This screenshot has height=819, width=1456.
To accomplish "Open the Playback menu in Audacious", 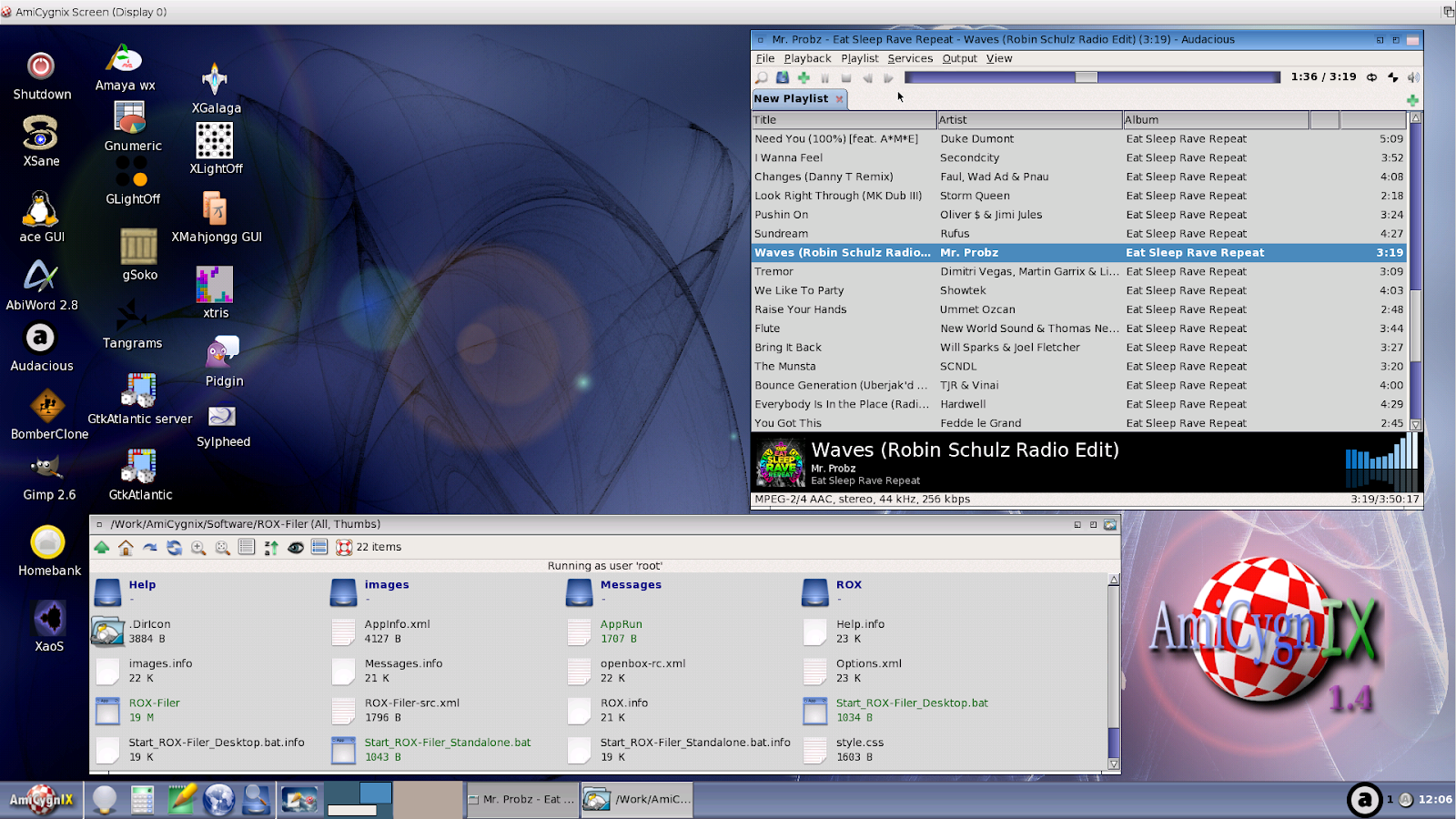I will coord(808,58).
